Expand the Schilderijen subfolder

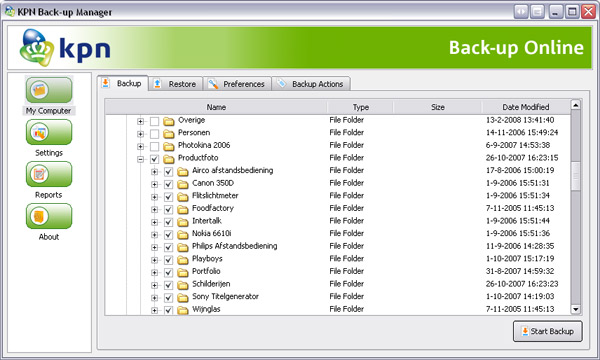click(x=155, y=285)
